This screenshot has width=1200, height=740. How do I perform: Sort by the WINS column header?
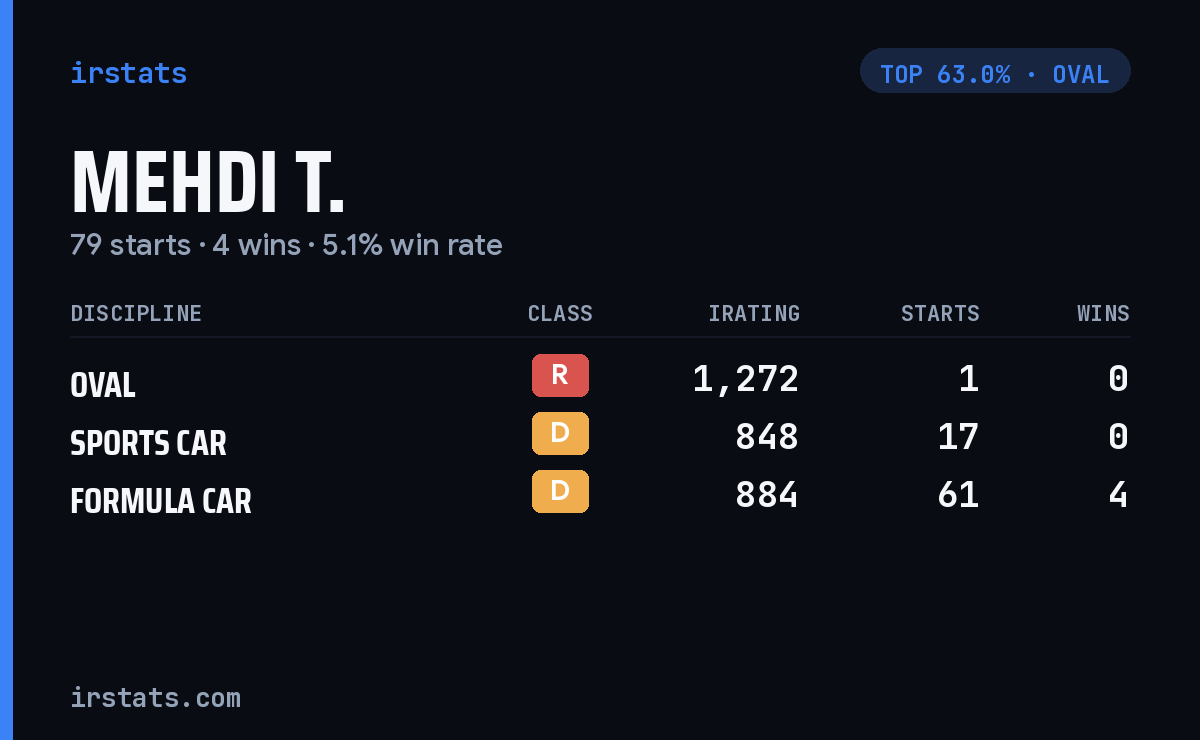tap(1103, 314)
